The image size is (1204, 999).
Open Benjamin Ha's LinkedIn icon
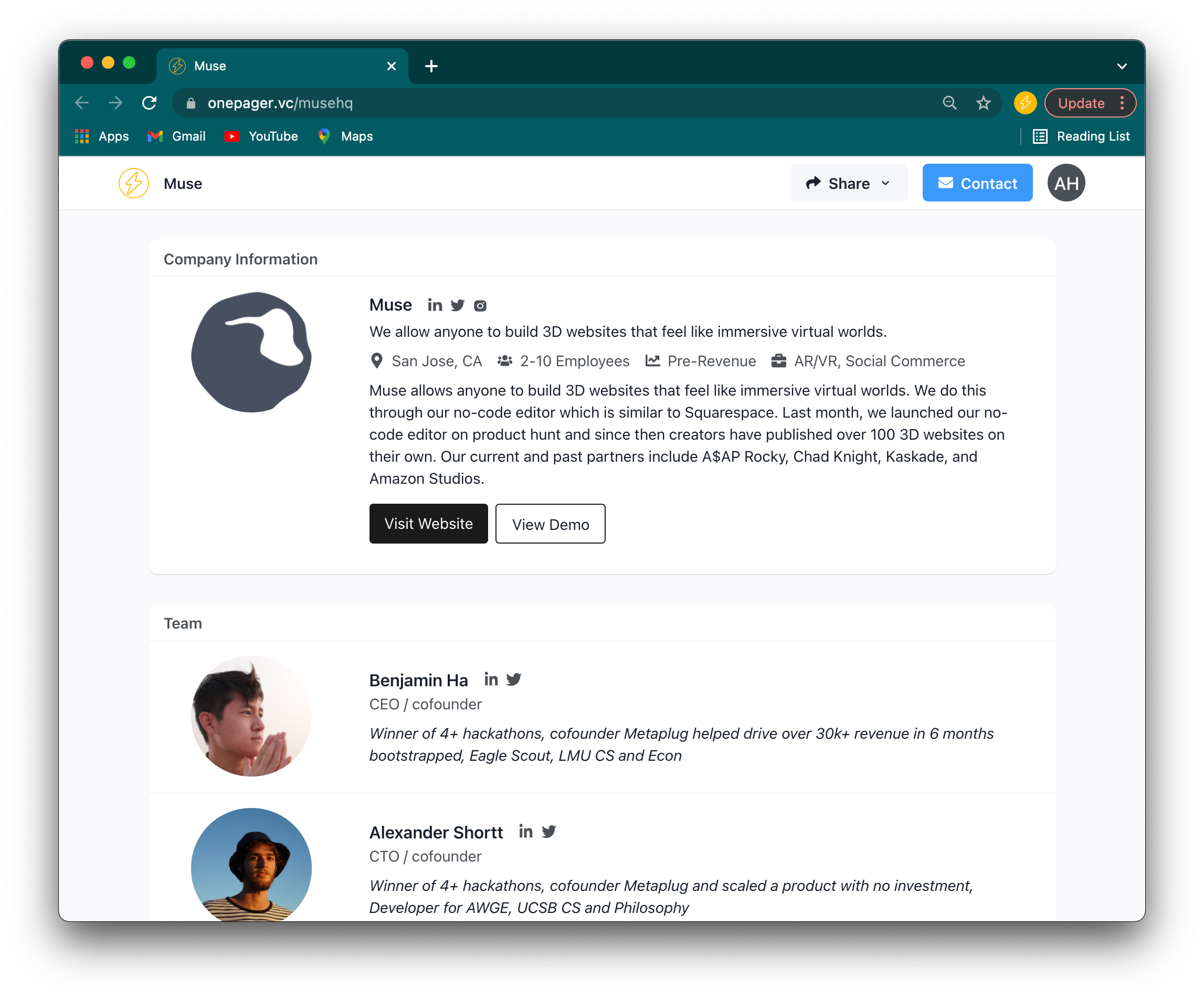coord(491,680)
